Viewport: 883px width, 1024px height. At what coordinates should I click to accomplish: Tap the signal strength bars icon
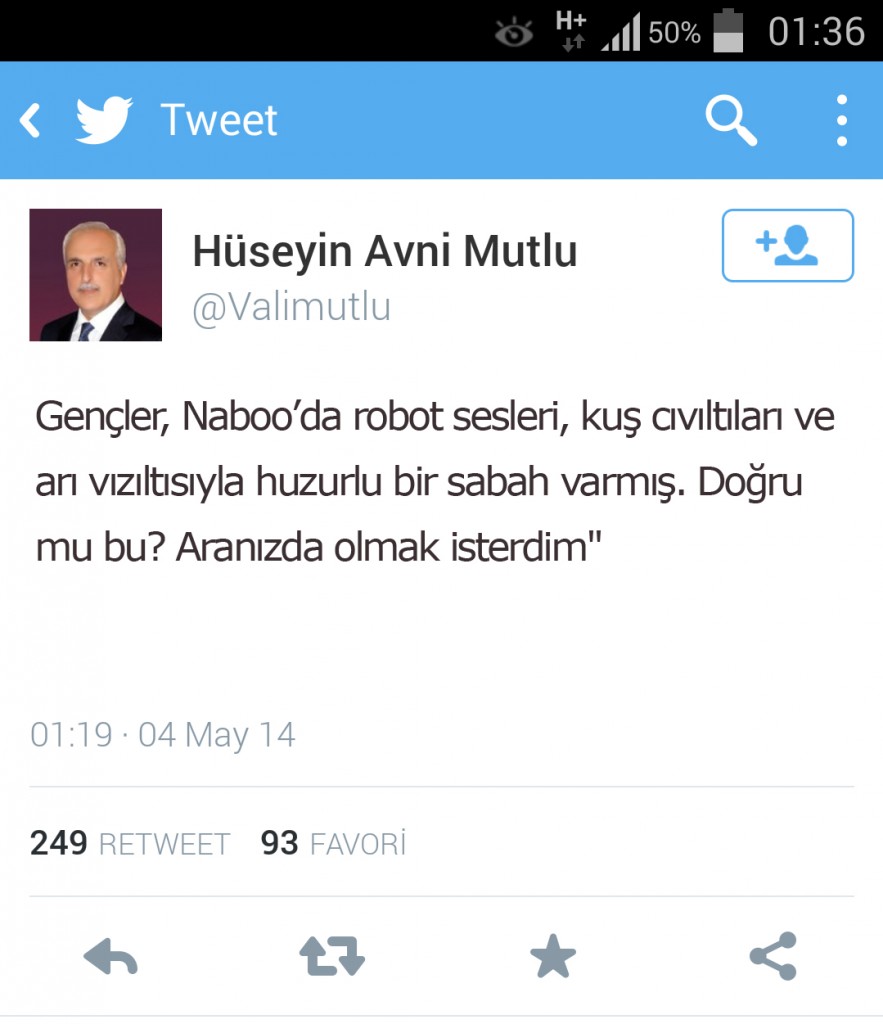(620, 33)
